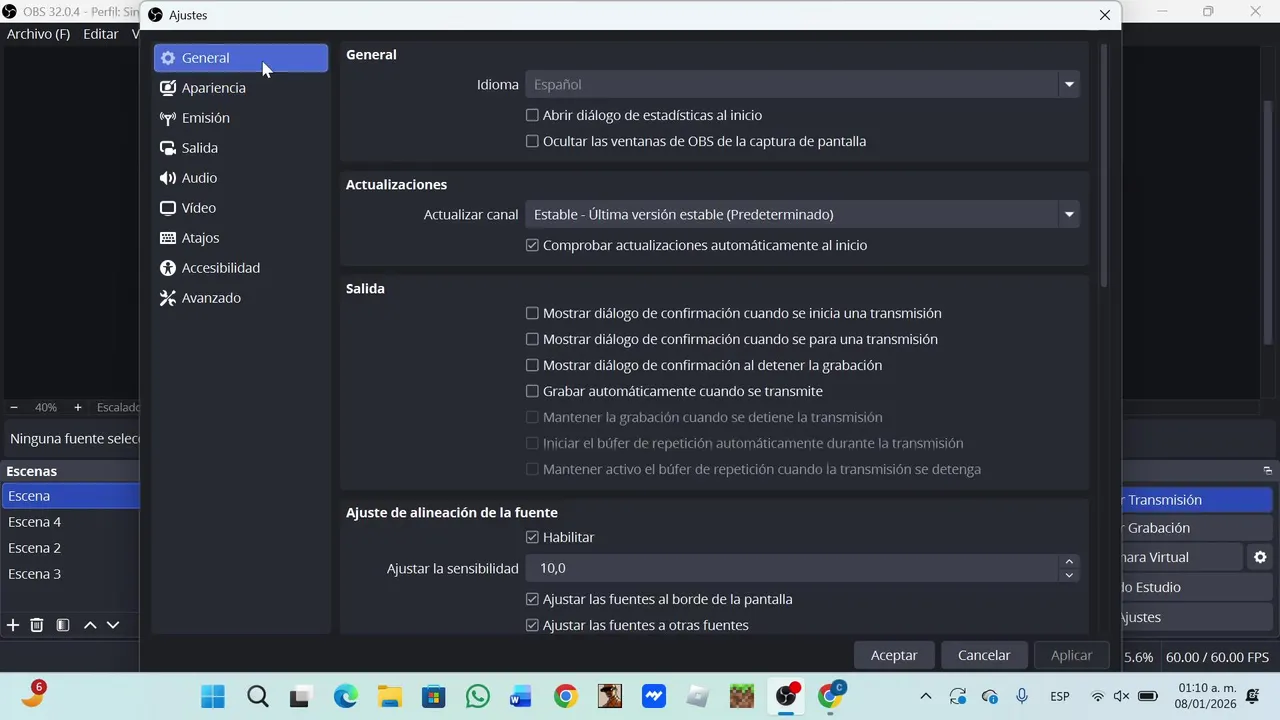Click the Aplicar button
This screenshot has width=1280, height=720.
tap(1071, 655)
